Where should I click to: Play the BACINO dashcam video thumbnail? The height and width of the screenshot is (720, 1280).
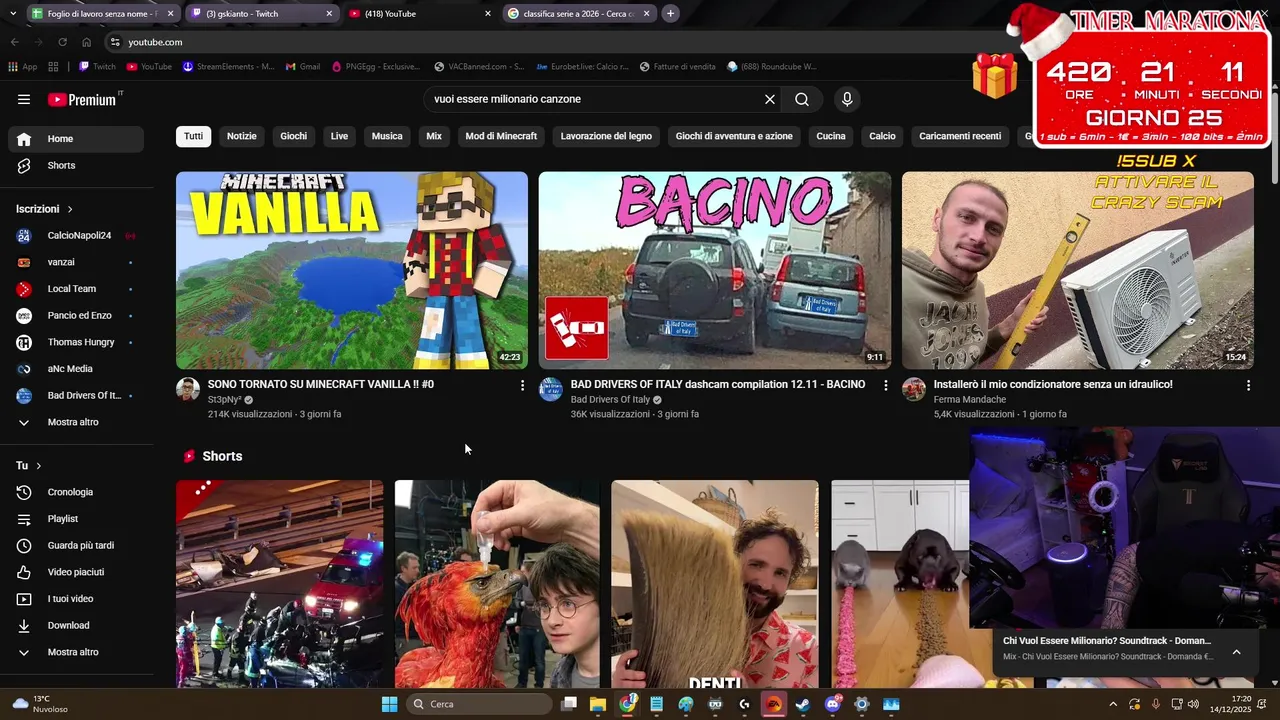(715, 270)
